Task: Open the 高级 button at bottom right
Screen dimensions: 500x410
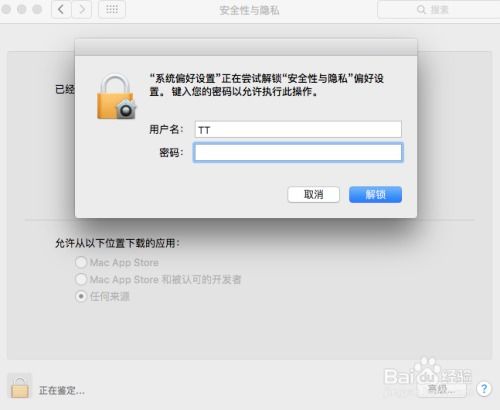Action: 442,389
